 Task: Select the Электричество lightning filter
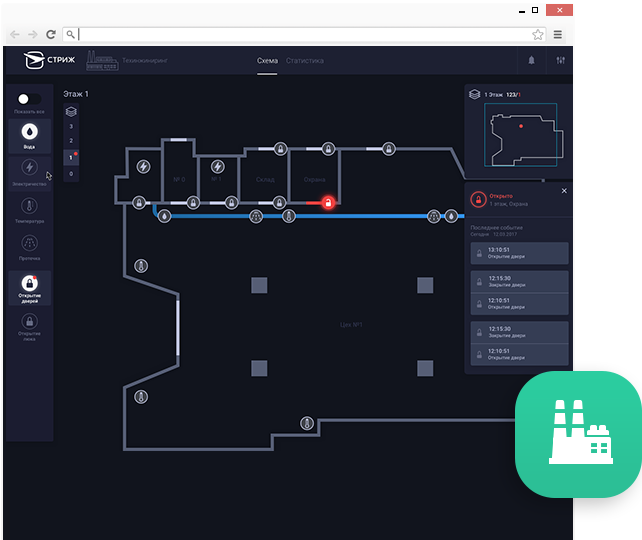click(x=30, y=171)
